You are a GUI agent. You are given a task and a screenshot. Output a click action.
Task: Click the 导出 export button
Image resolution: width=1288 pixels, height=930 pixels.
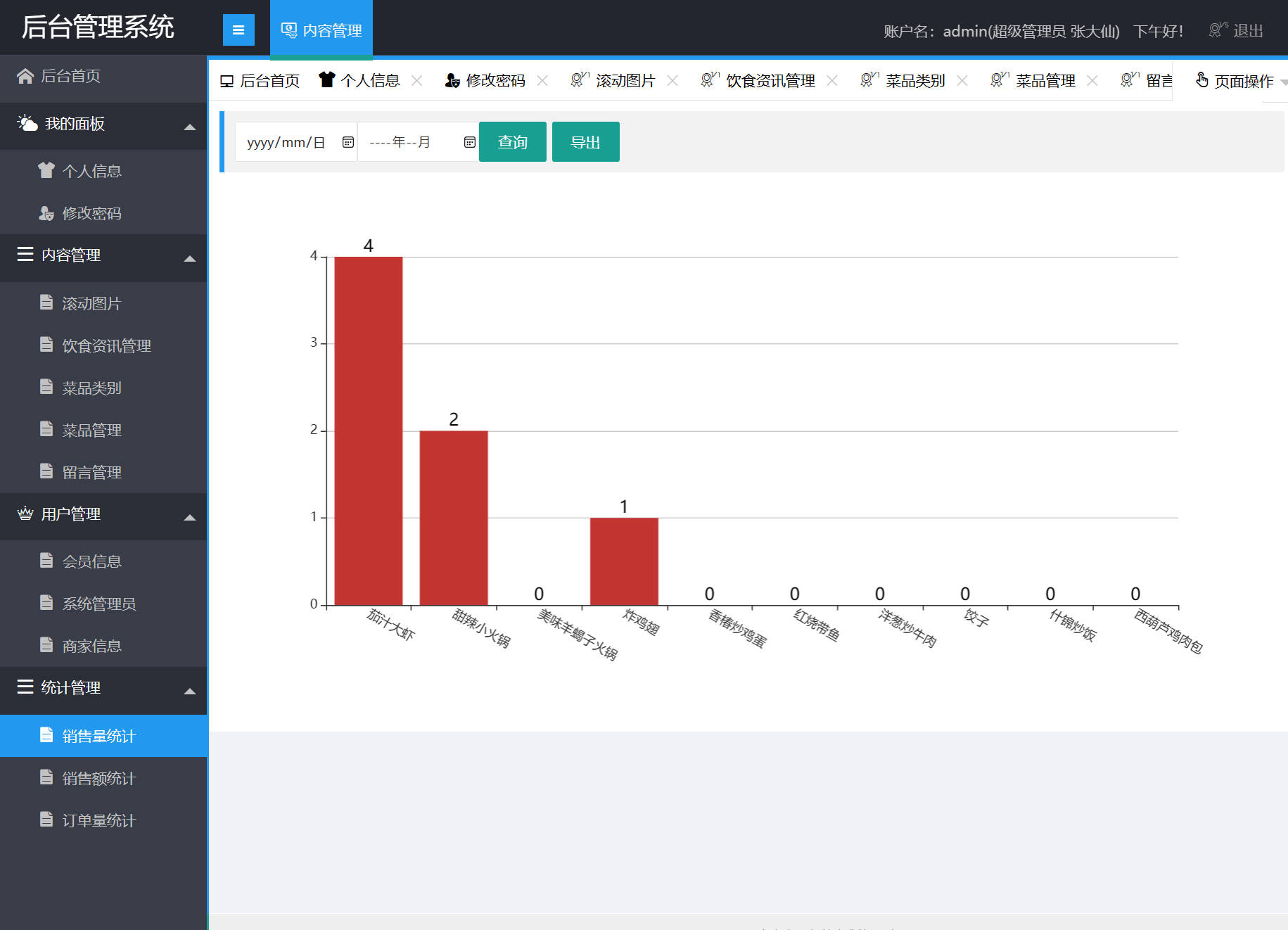[585, 142]
